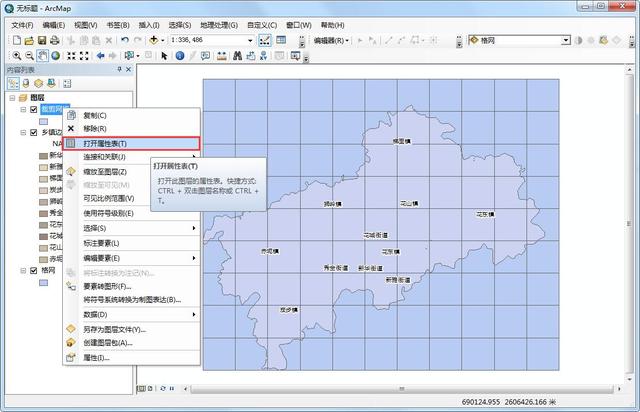Go back to previous extent arrow
The width and height of the screenshot is (640, 412).
click(x=100, y=56)
